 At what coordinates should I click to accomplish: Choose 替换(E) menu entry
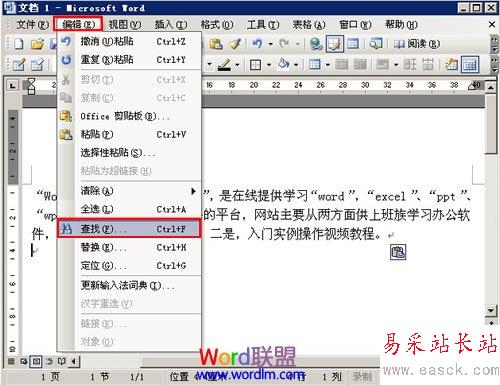pyautogui.click(x=129, y=248)
